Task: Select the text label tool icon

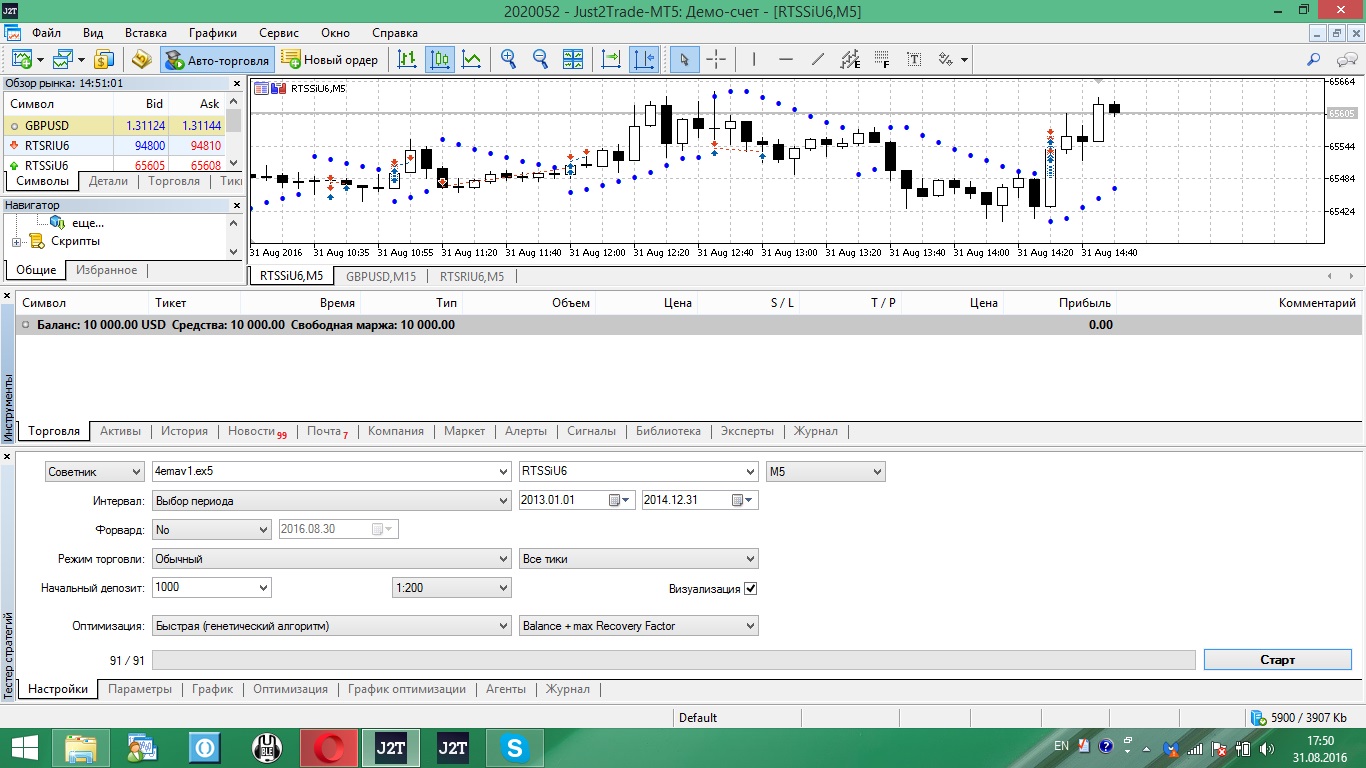Action: point(914,60)
